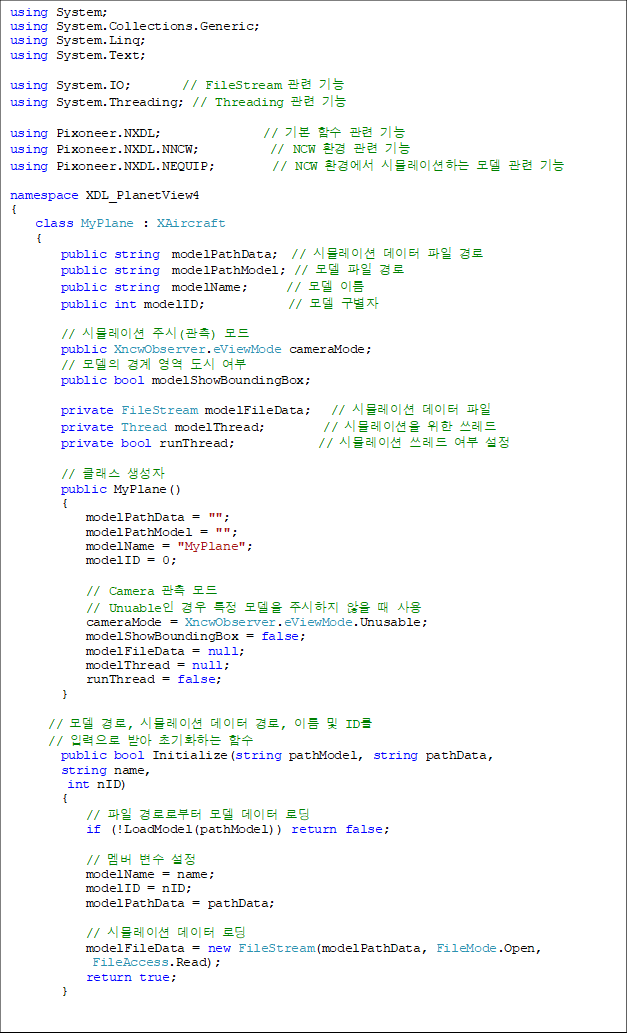Click 'runThread = false;' line

pyautogui.click(x=154, y=679)
